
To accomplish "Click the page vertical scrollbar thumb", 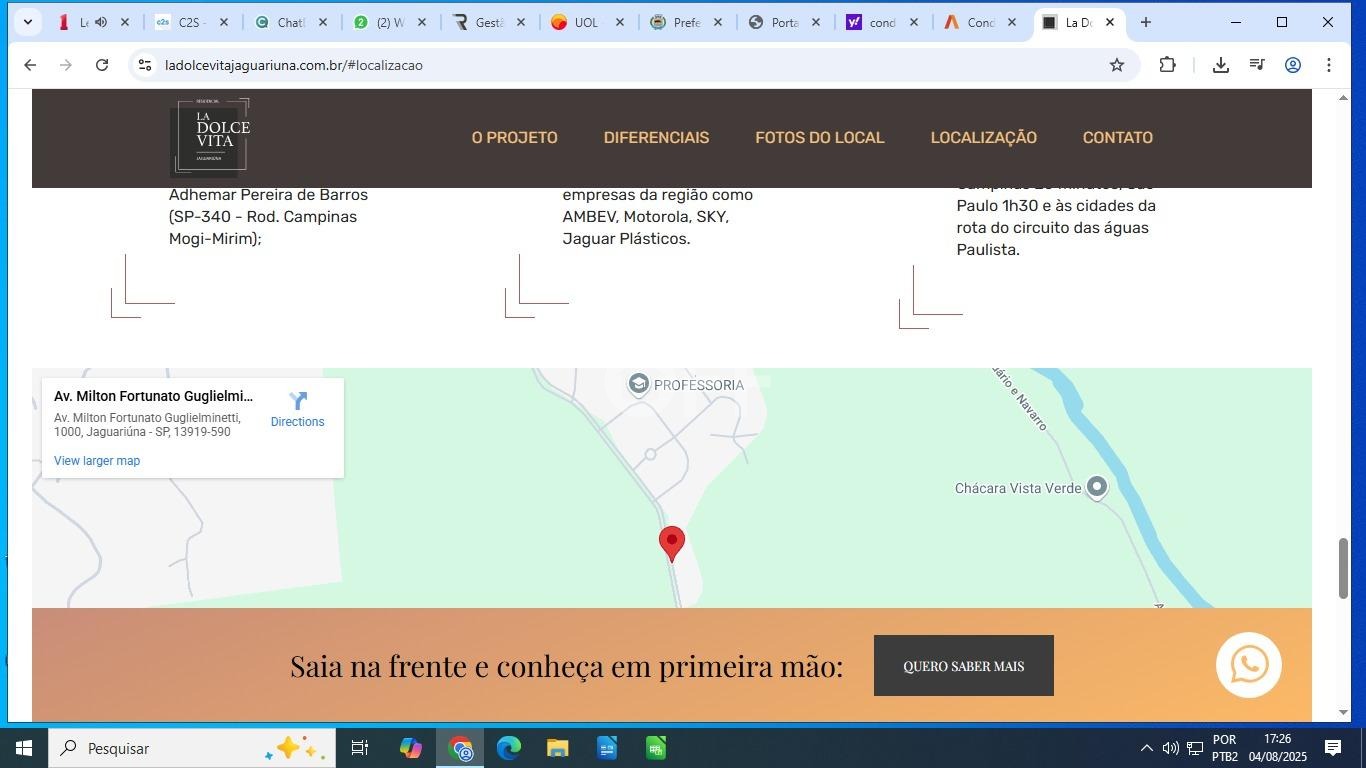I will pyautogui.click(x=1343, y=568).
